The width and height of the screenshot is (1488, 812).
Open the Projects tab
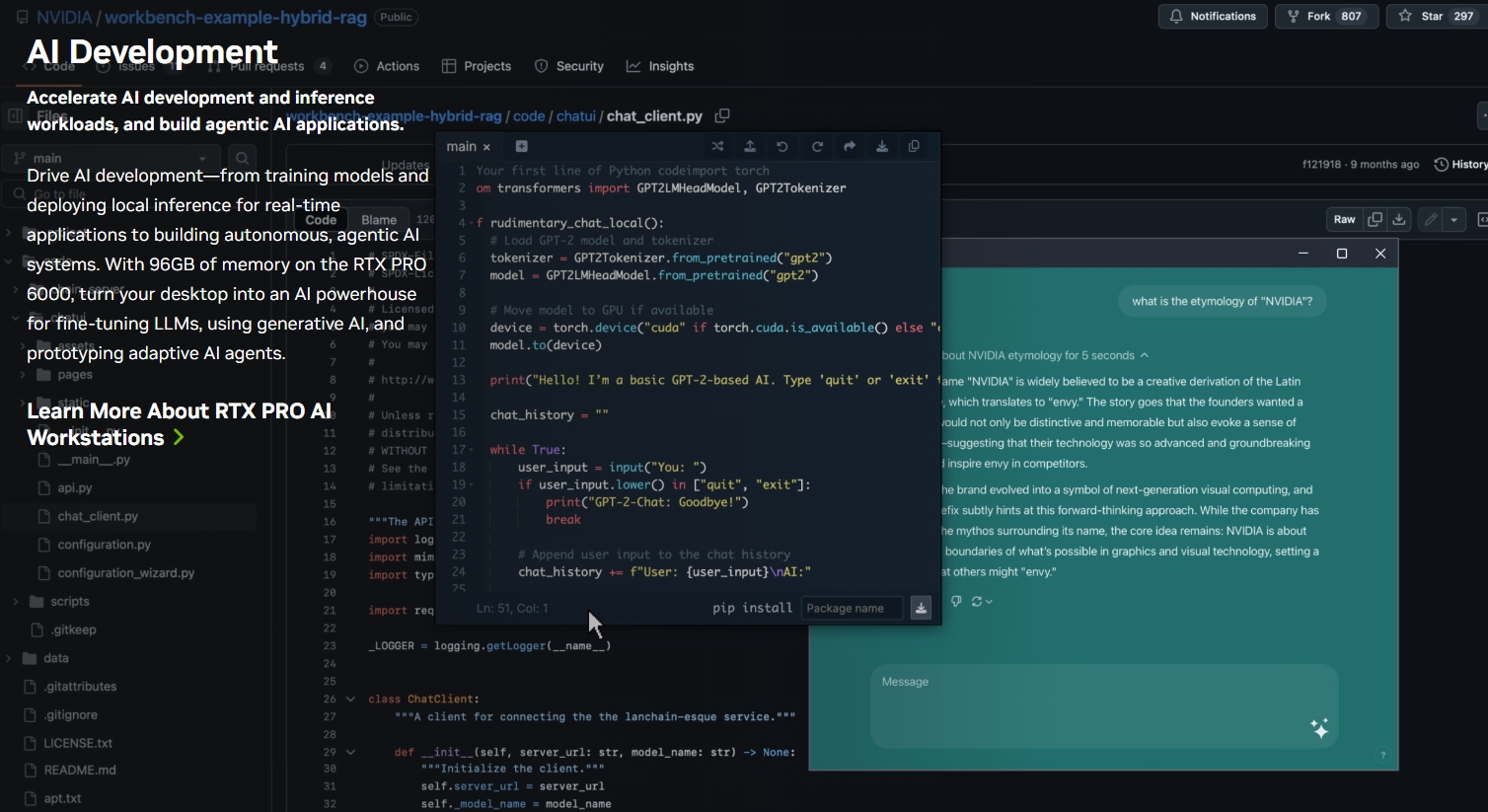tap(477, 66)
